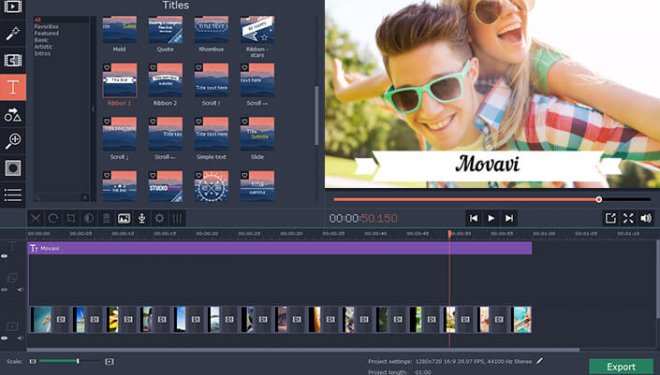The width and height of the screenshot is (660, 375).
Task: Click the picture icon toolbar button
Action: point(124,218)
